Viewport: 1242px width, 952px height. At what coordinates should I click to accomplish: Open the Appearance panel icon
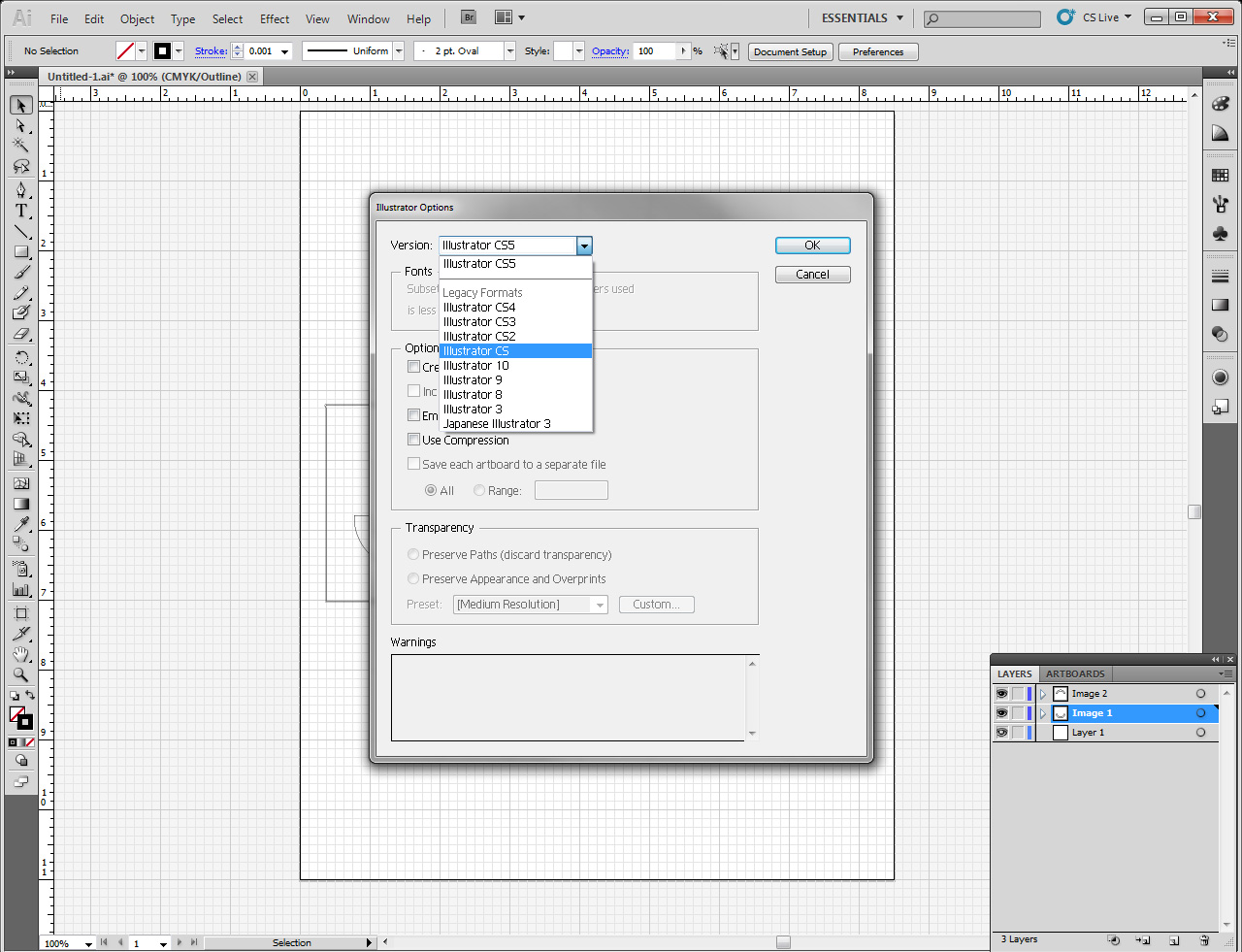[1221, 378]
